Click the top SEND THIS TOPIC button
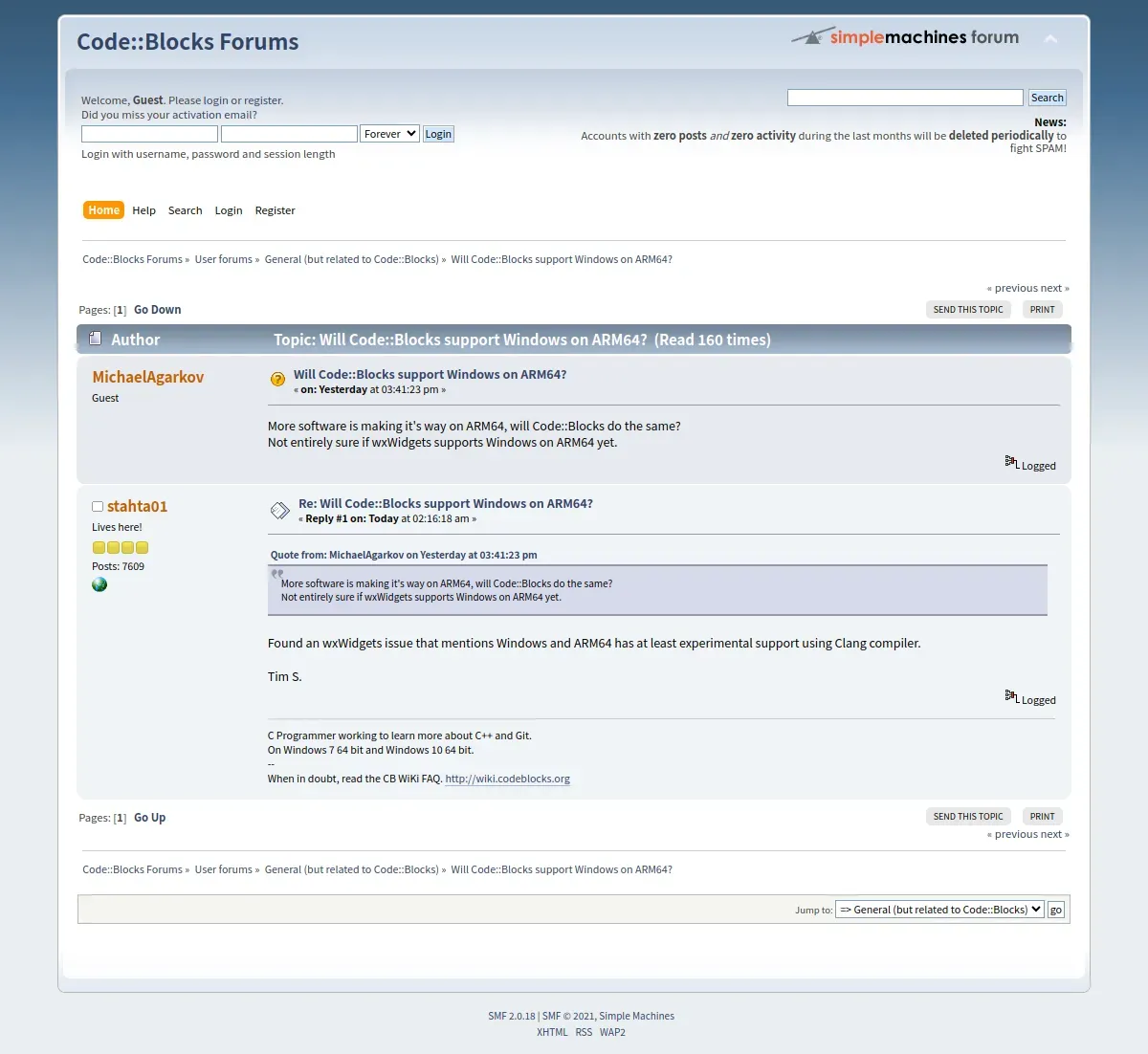1148x1054 pixels. click(x=968, y=310)
